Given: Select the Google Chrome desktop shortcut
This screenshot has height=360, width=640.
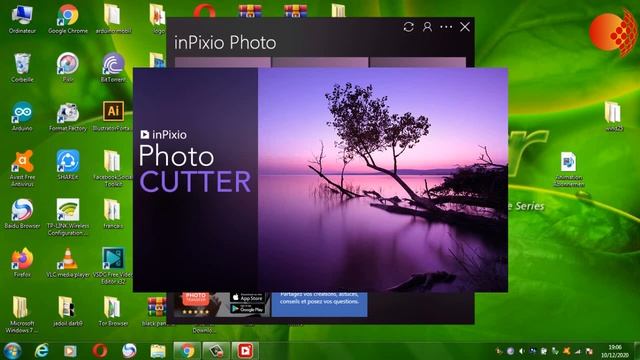Looking at the screenshot, I should (68, 19).
